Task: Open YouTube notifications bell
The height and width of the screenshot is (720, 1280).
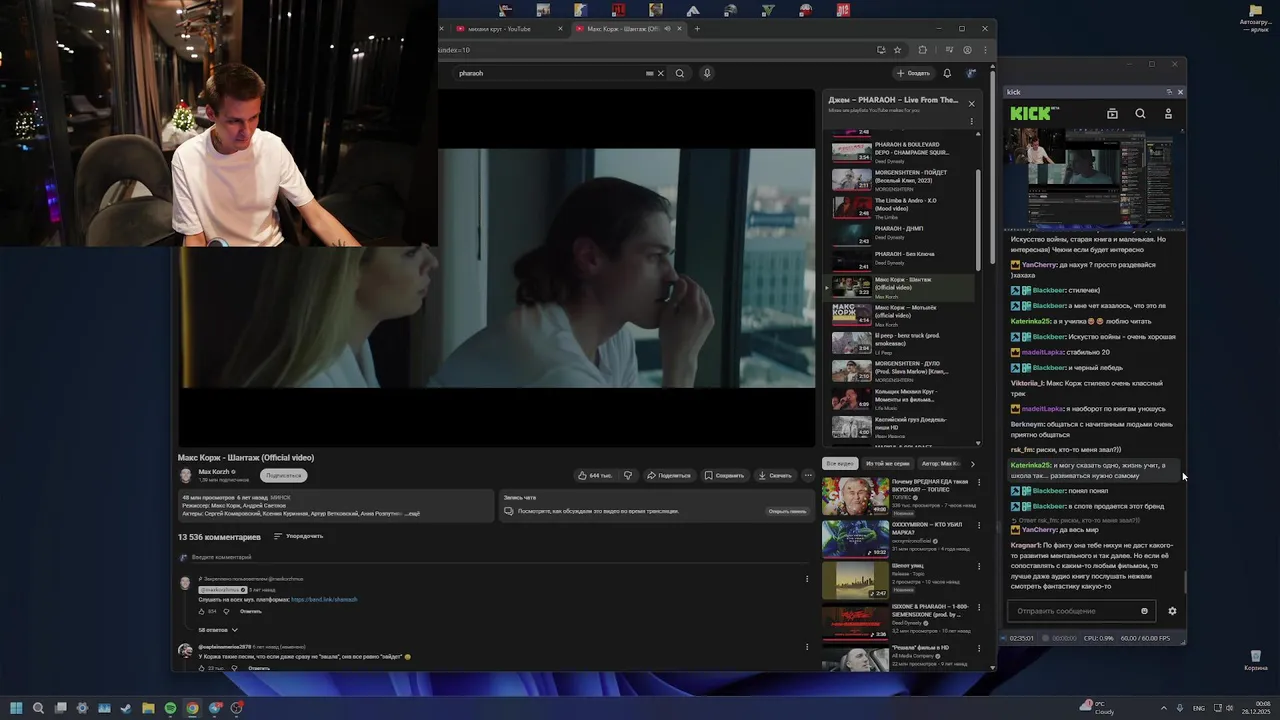Action: tap(947, 73)
